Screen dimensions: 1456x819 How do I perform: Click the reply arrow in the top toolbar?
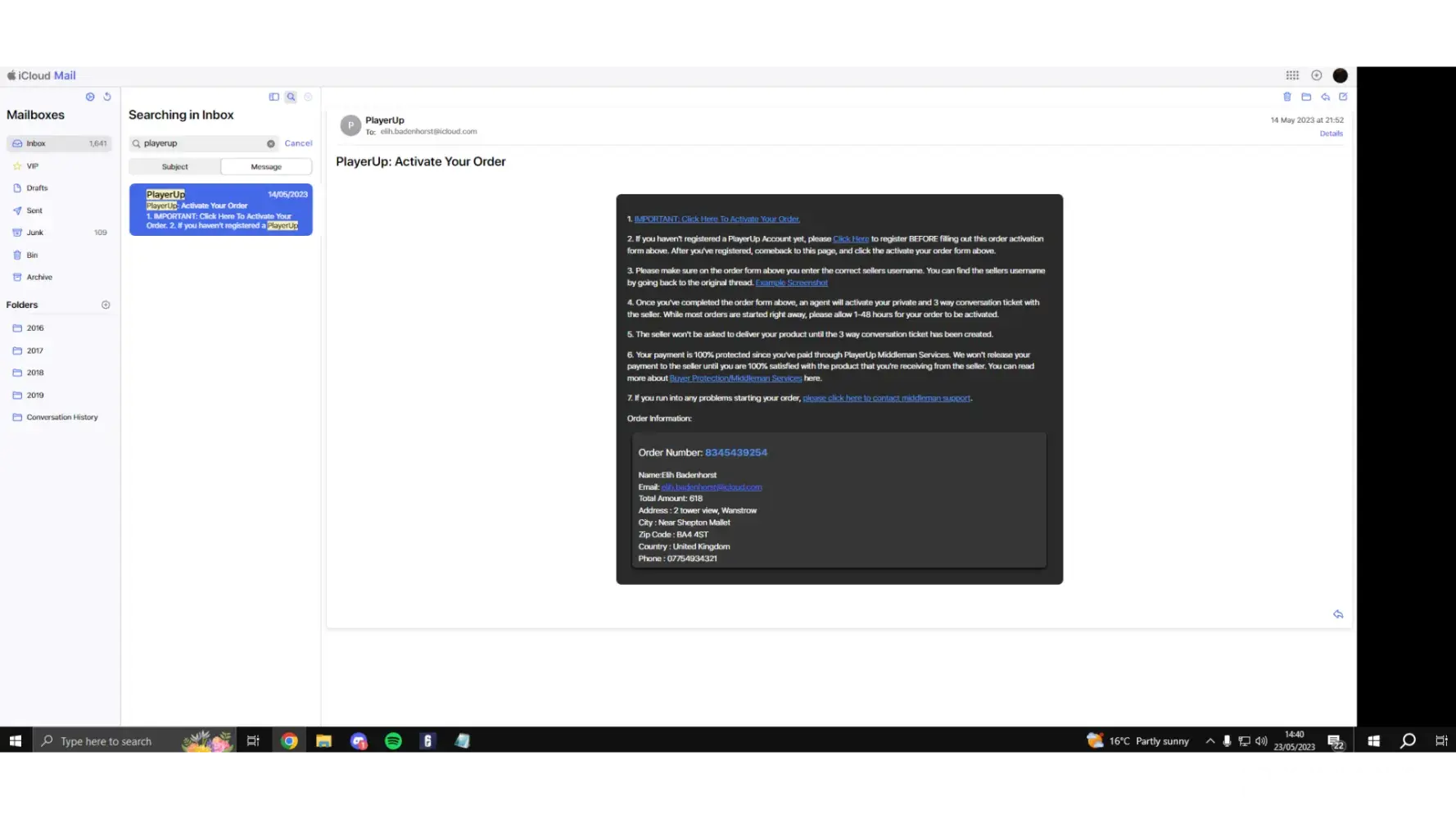point(1325,97)
